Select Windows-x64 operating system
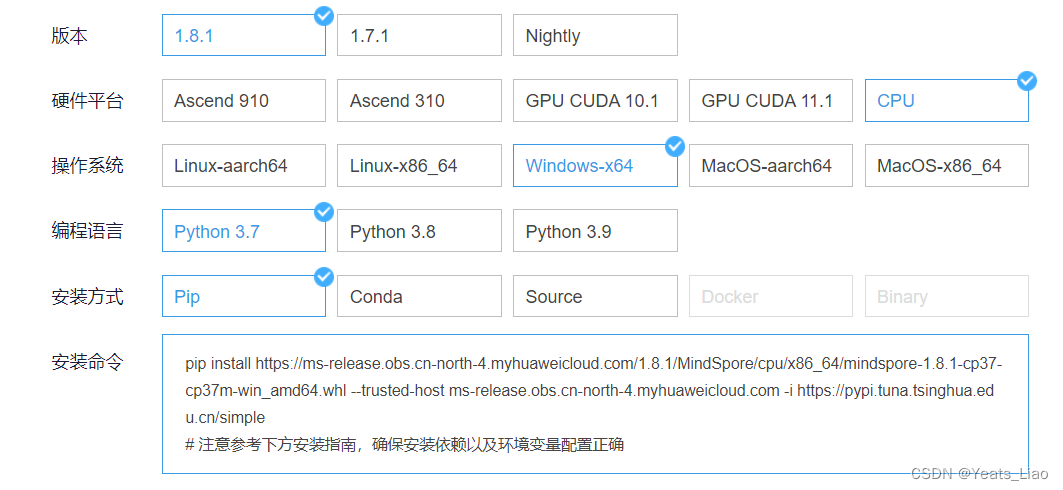1063x490 pixels. tap(595, 165)
